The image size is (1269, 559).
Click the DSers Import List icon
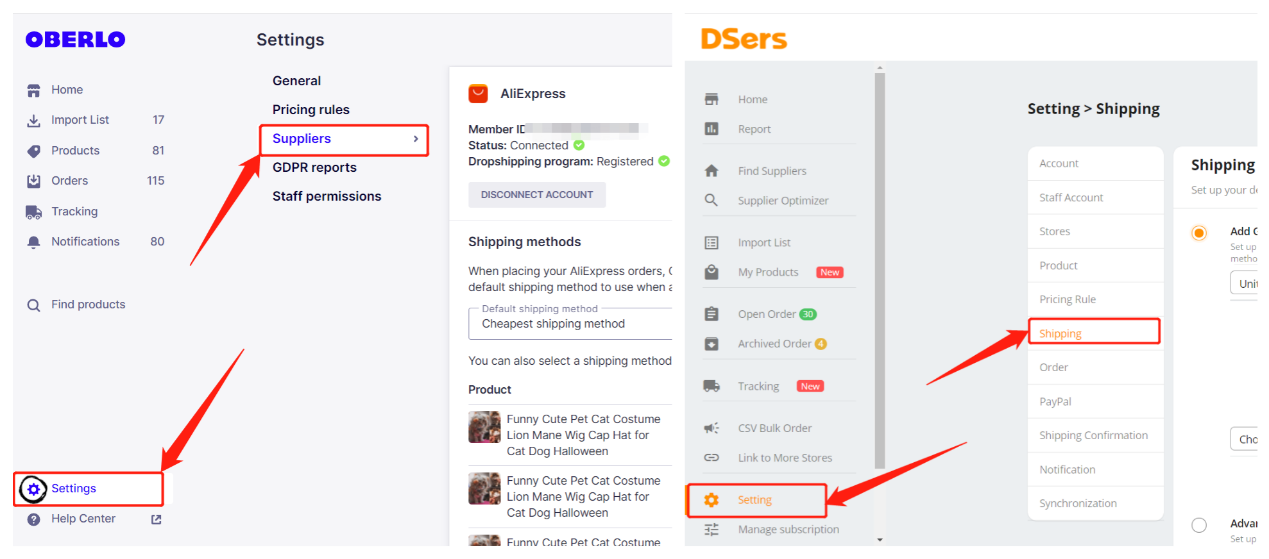click(712, 243)
